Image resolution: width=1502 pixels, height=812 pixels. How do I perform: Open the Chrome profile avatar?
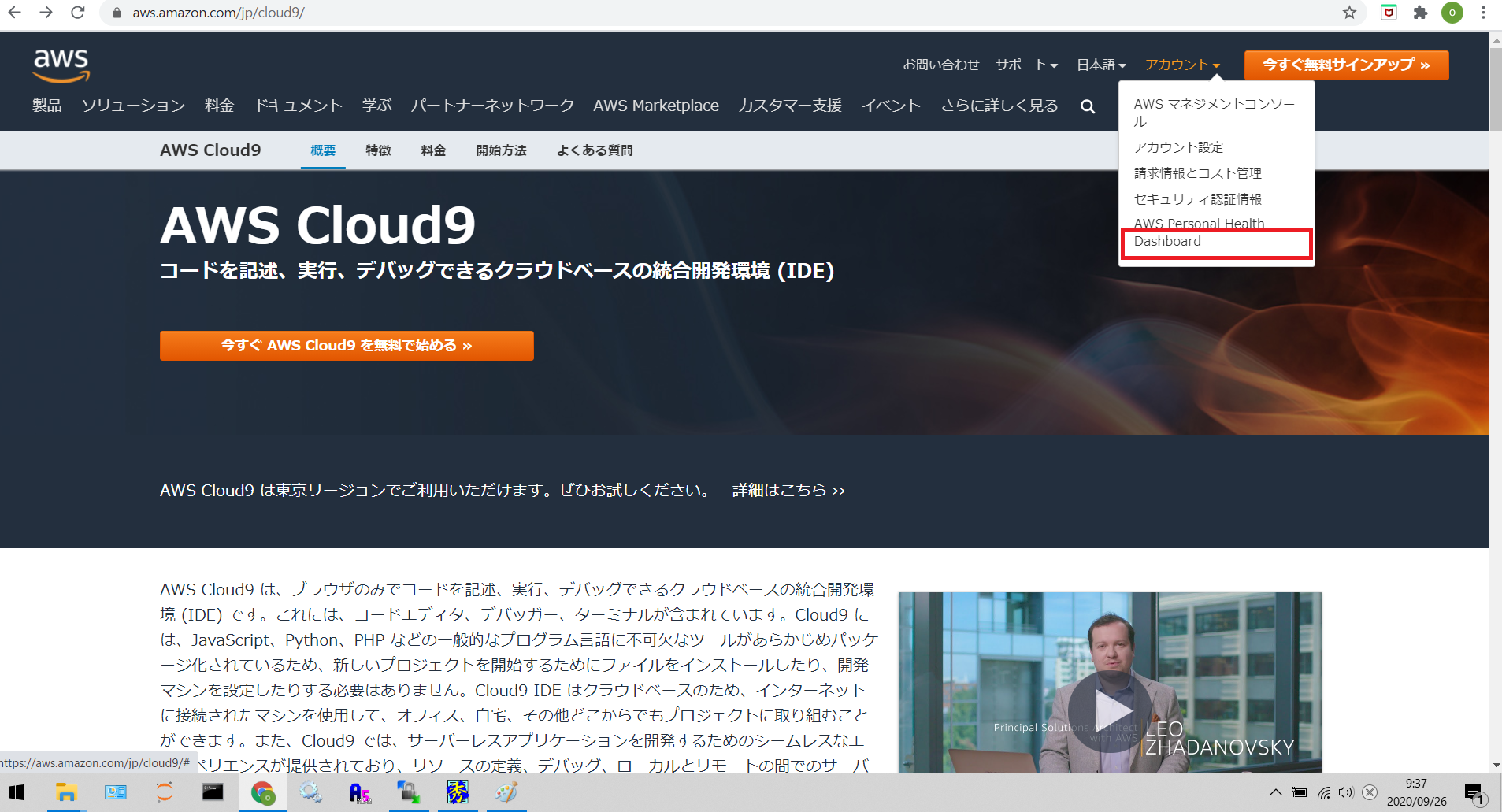1452,13
